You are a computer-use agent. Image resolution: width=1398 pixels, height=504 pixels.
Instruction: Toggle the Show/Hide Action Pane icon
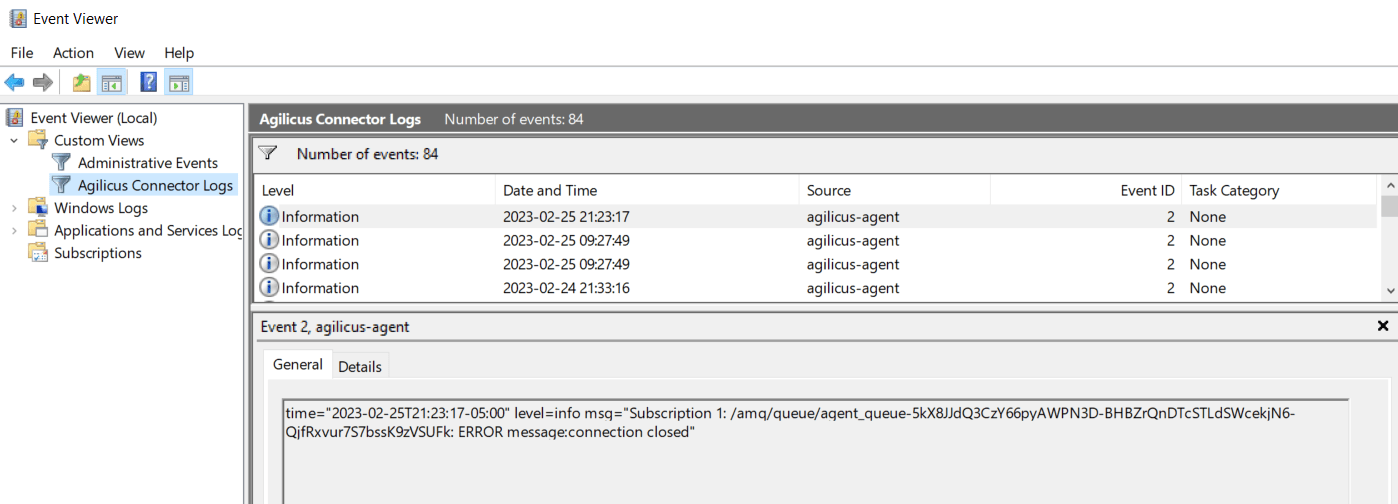[178, 83]
